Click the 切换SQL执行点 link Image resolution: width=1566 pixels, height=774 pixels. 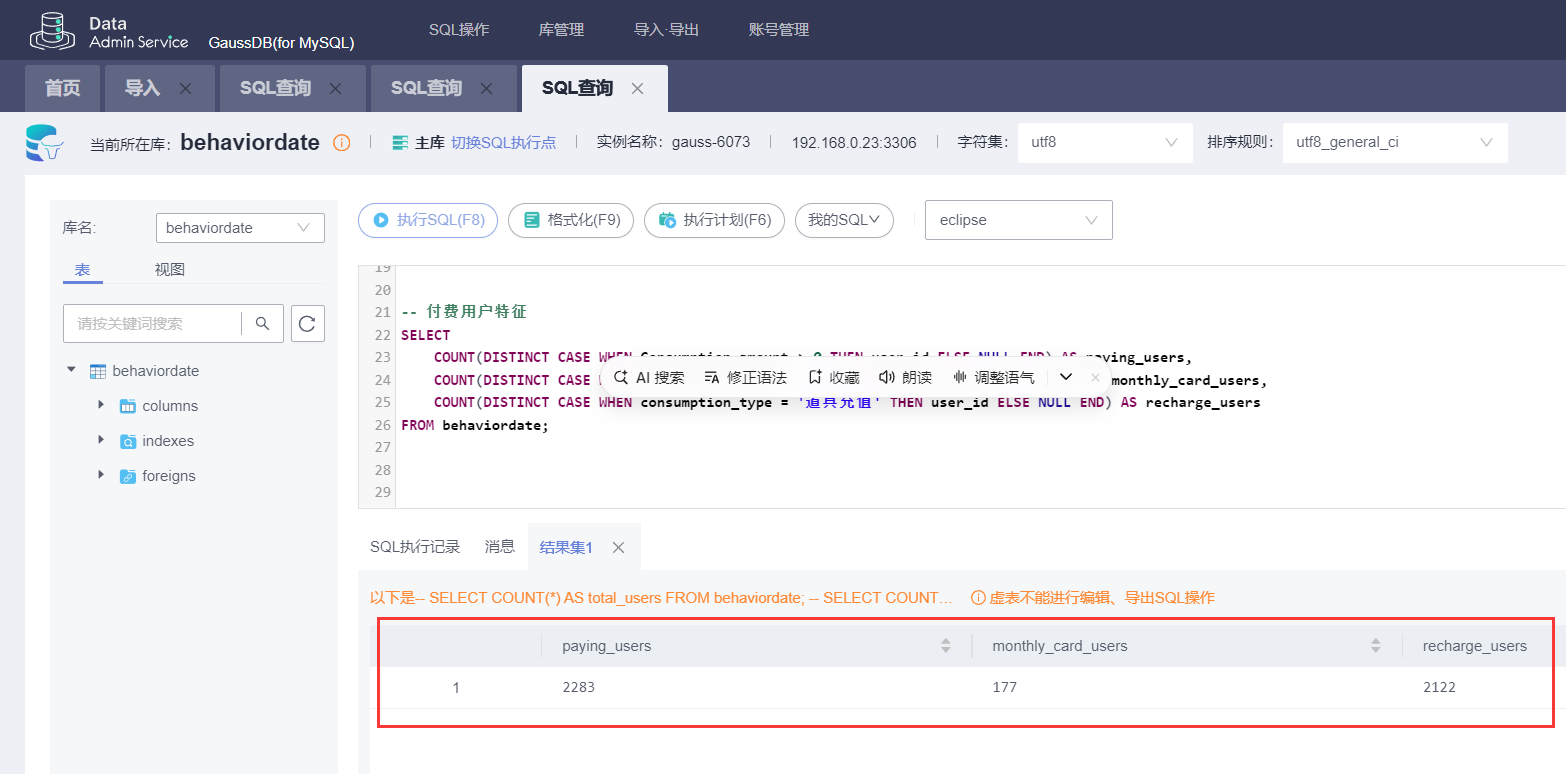point(503,143)
